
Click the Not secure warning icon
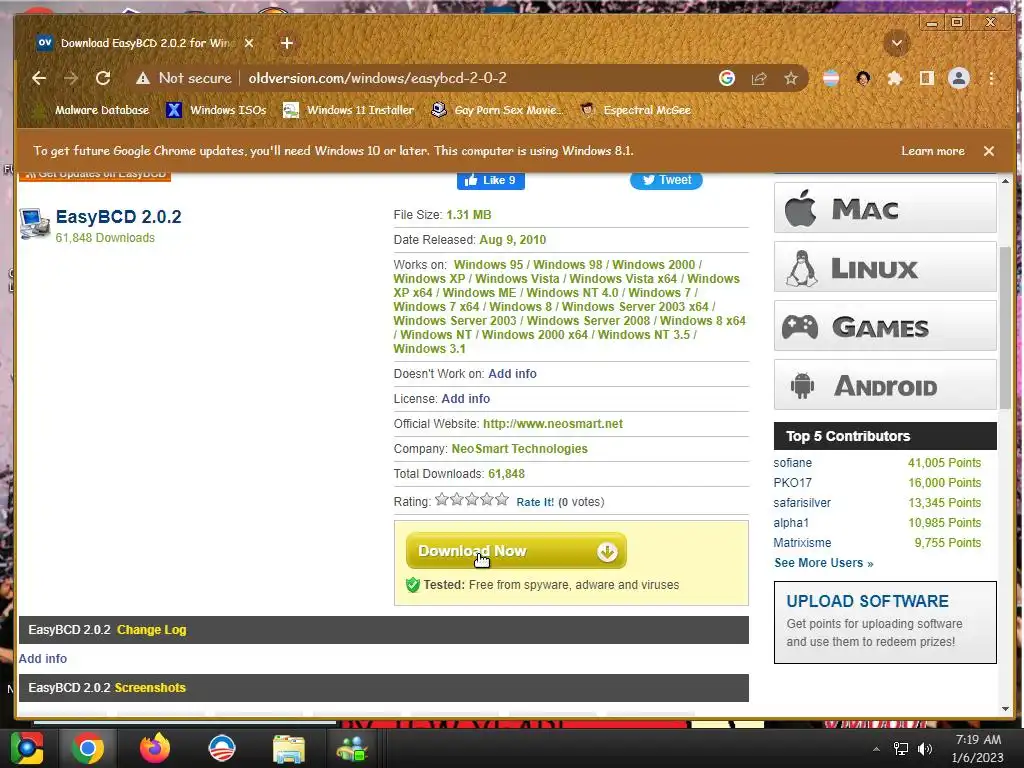[x=143, y=78]
